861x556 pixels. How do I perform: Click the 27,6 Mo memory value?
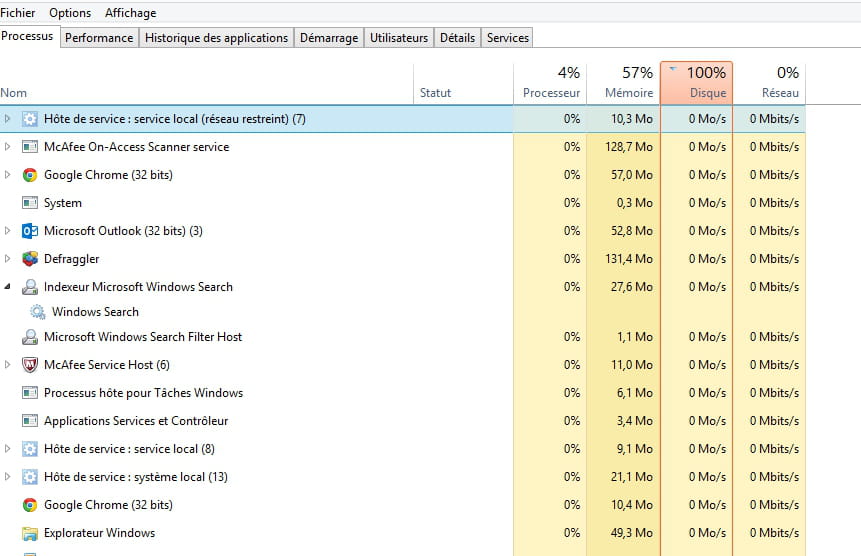(x=631, y=287)
